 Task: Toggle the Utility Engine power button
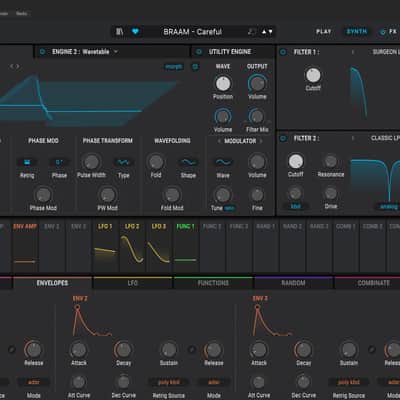[x=199, y=52]
